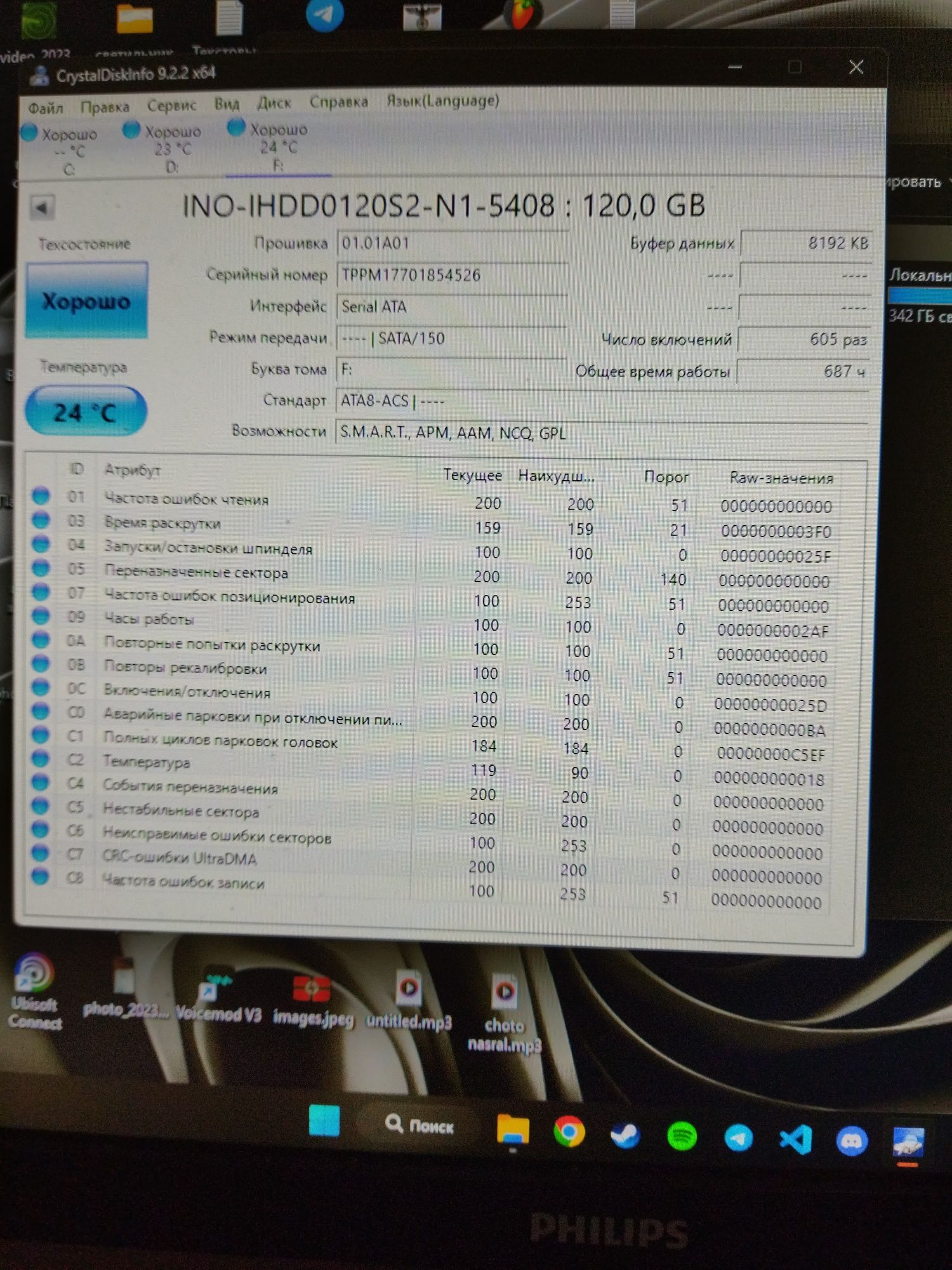Open the Telegram desktop shortcut at top
952x1270 pixels.
tap(325, 15)
